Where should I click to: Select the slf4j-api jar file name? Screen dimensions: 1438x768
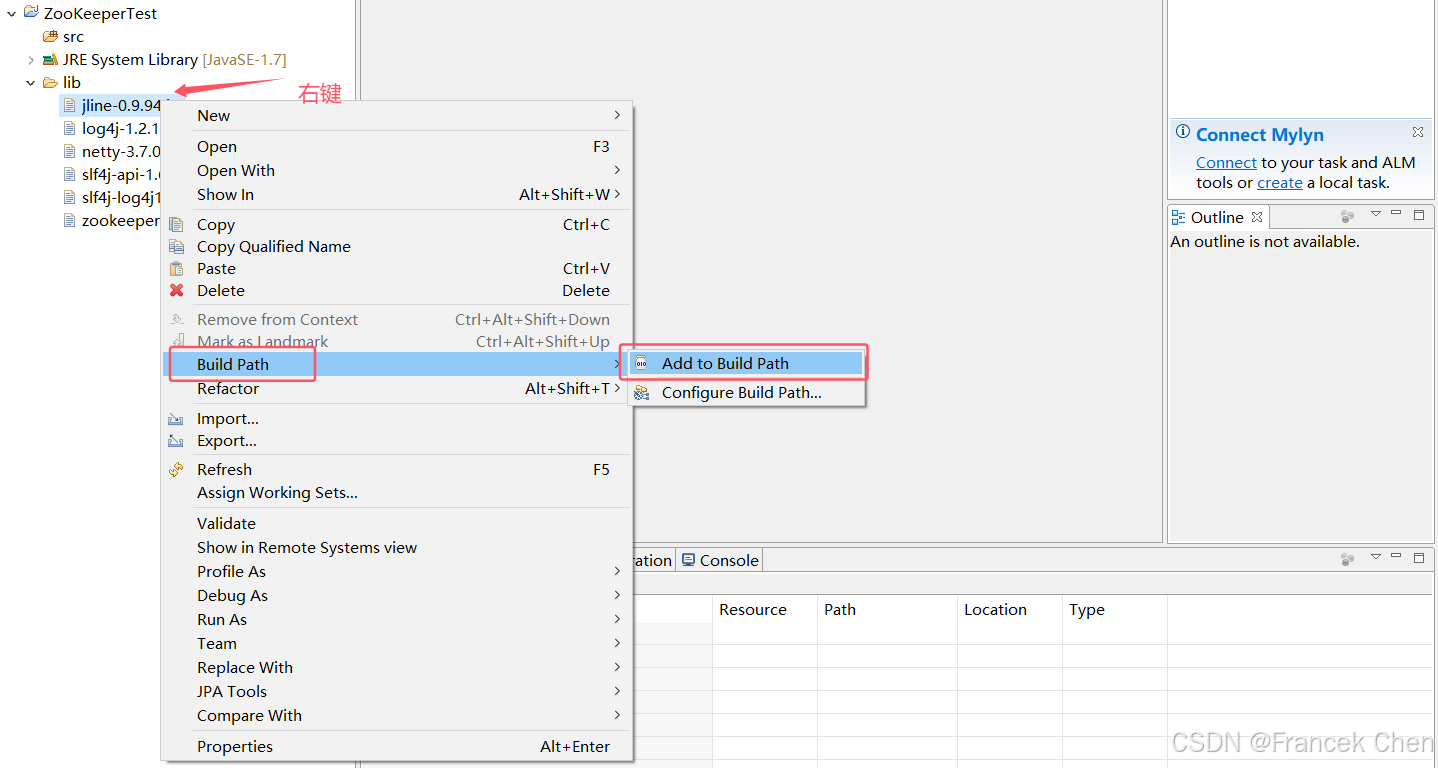coord(121,175)
